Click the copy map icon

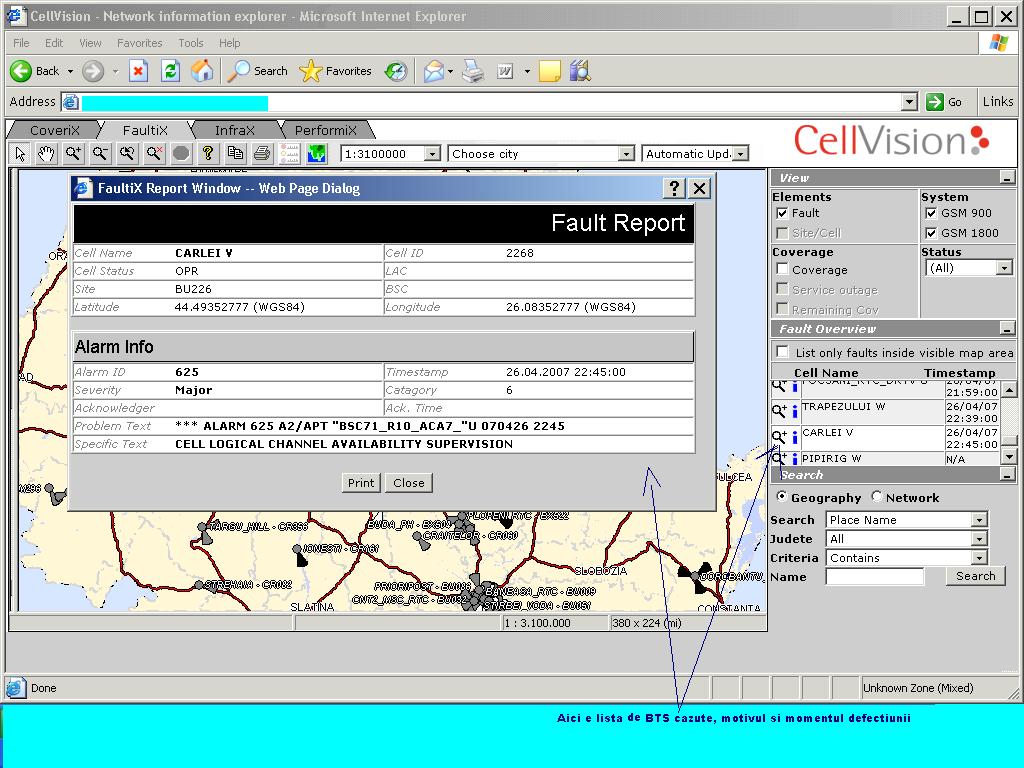tap(235, 154)
